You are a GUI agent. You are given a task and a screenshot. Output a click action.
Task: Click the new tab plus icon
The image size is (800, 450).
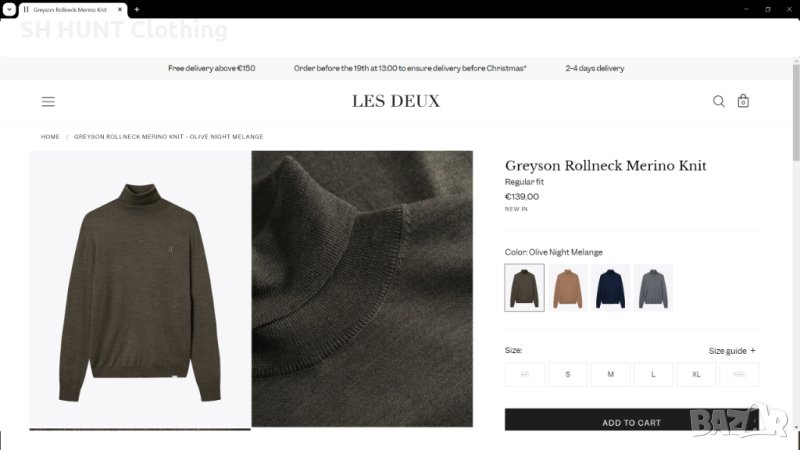pyautogui.click(x=137, y=9)
